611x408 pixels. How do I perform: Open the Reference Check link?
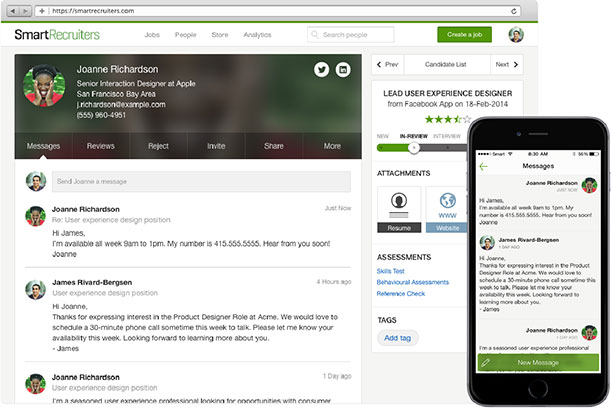click(x=401, y=293)
